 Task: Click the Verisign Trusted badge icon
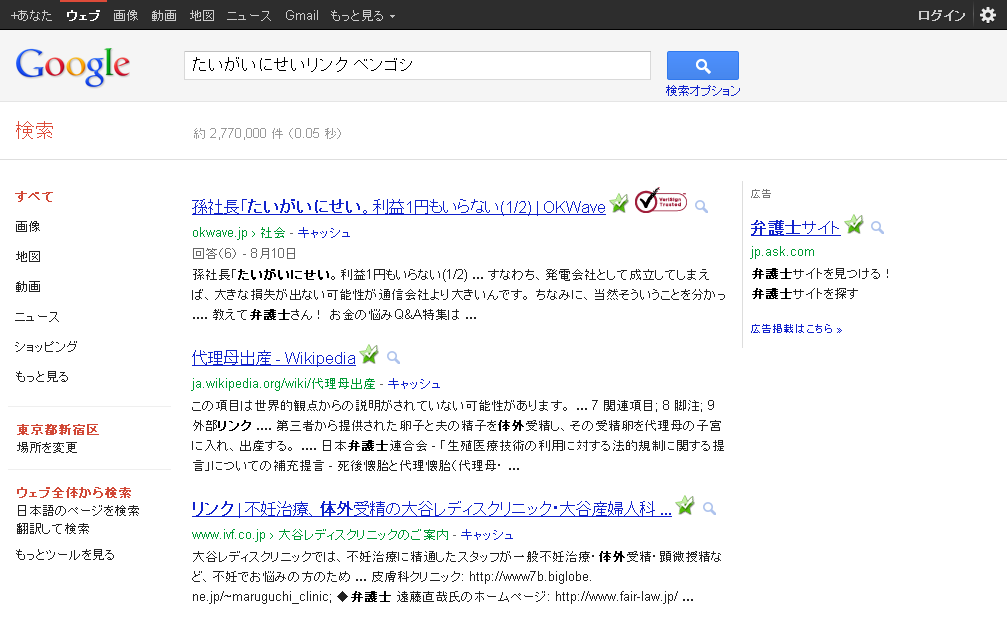(x=660, y=202)
